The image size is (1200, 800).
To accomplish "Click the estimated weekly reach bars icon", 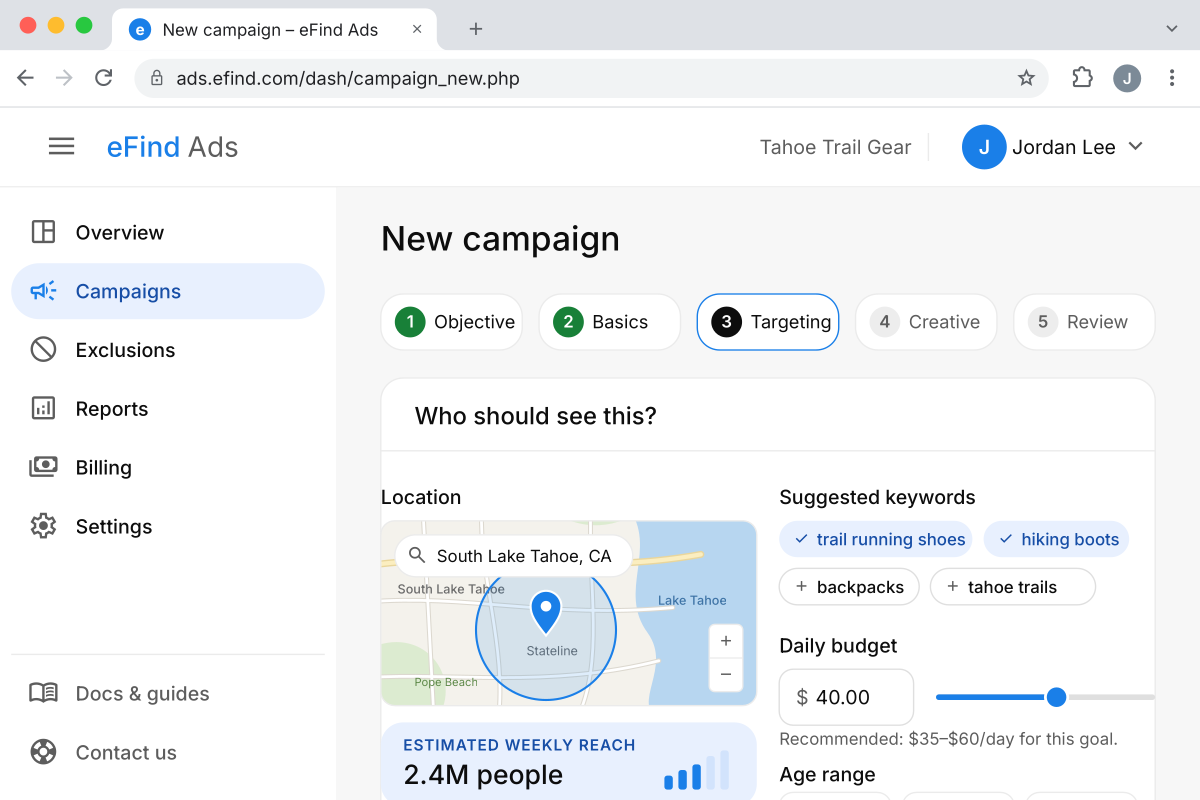I will coord(697,770).
